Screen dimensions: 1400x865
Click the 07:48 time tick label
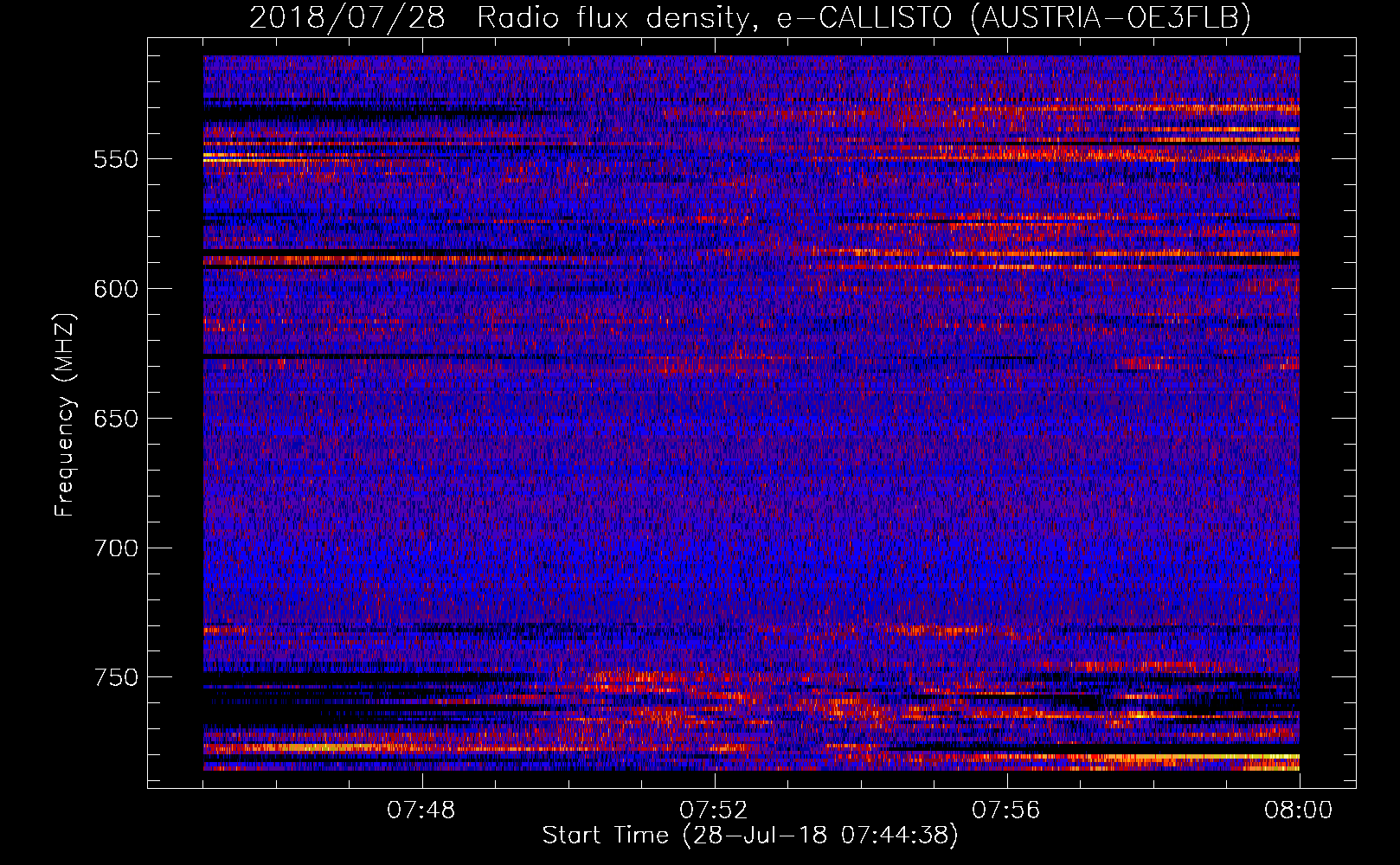421,811
